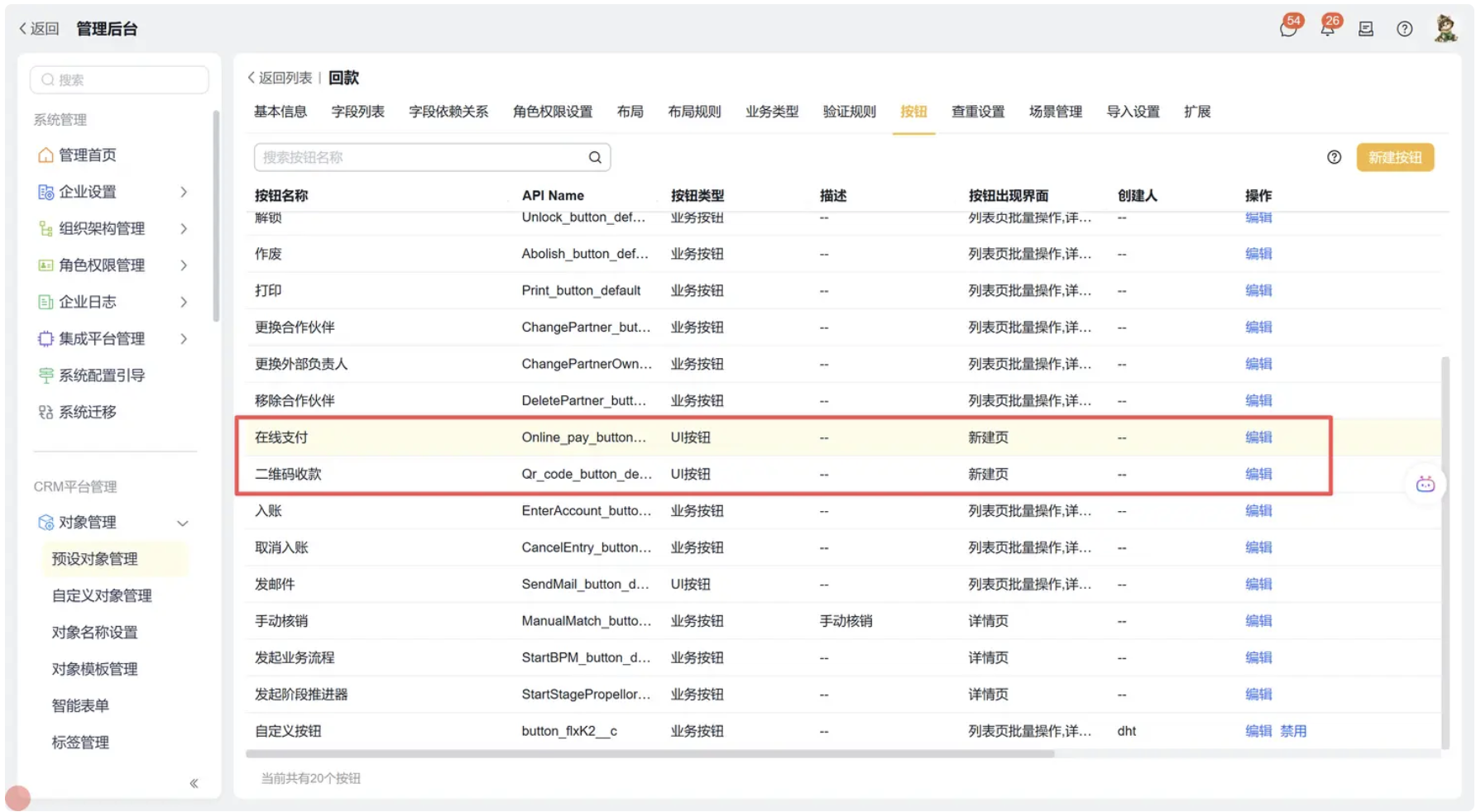The width and height of the screenshot is (1476, 812).
Task: Edit the 打印 button row
Action: (x=1258, y=290)
